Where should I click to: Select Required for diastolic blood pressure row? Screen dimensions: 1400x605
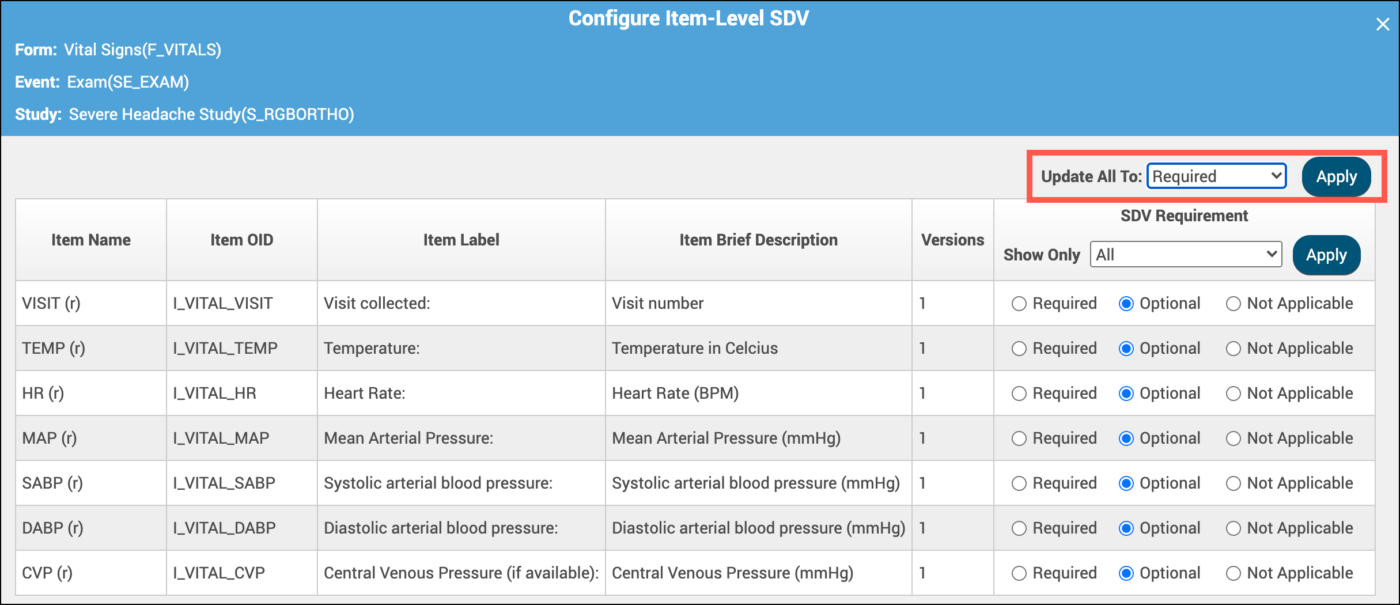coord(1021,528)
